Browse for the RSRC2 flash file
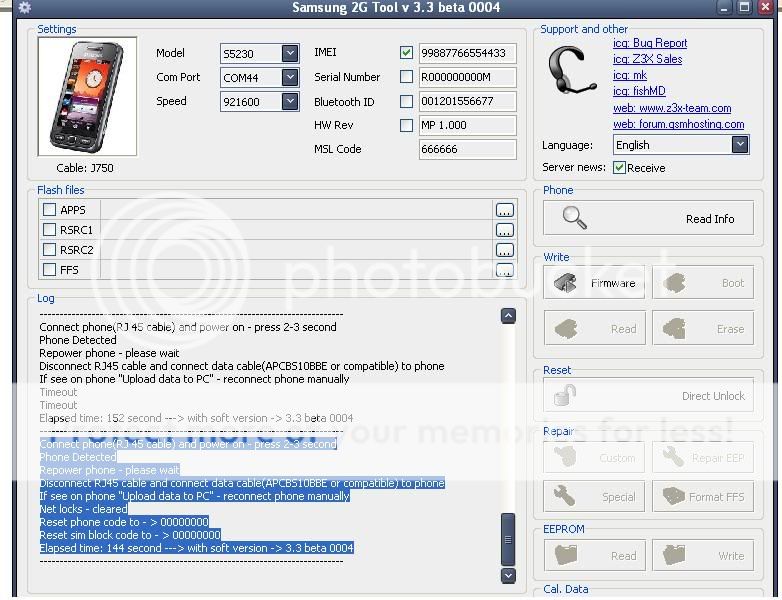Screen dimensions: 782x600 click(x=505, y=250)
